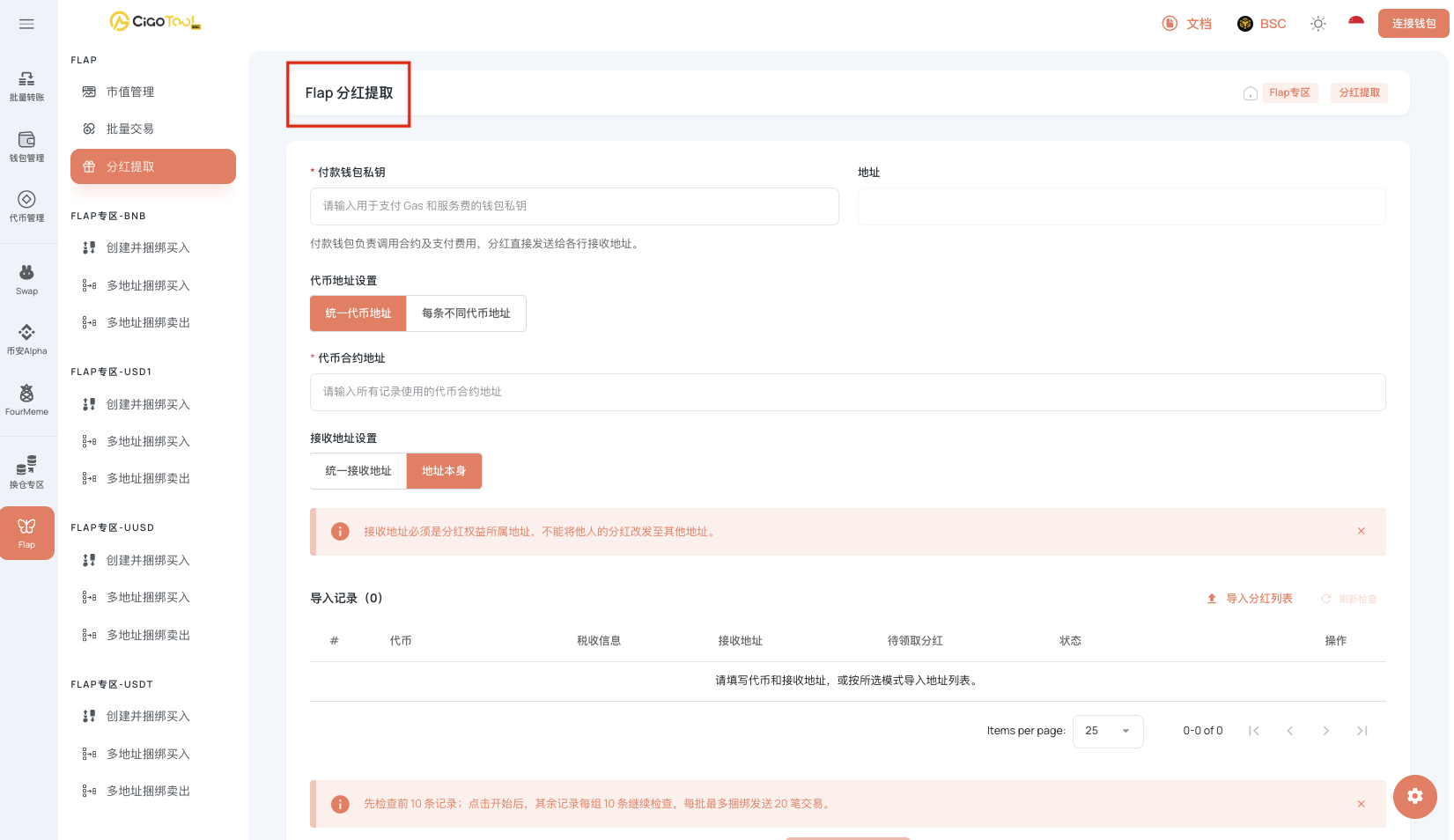
Task: Go to next page of records
Action: [1326, 731]
